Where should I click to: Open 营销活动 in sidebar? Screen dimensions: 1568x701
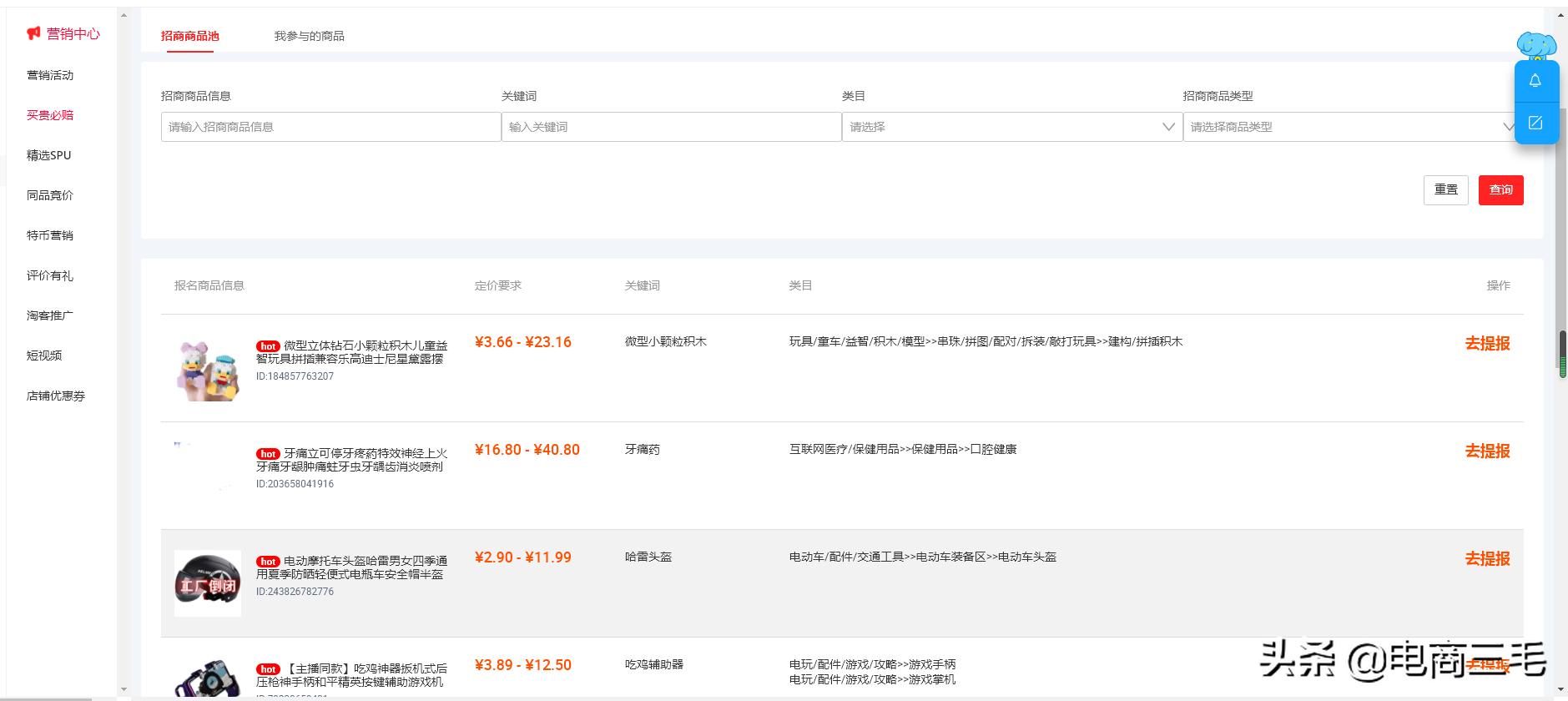[50, 75]
